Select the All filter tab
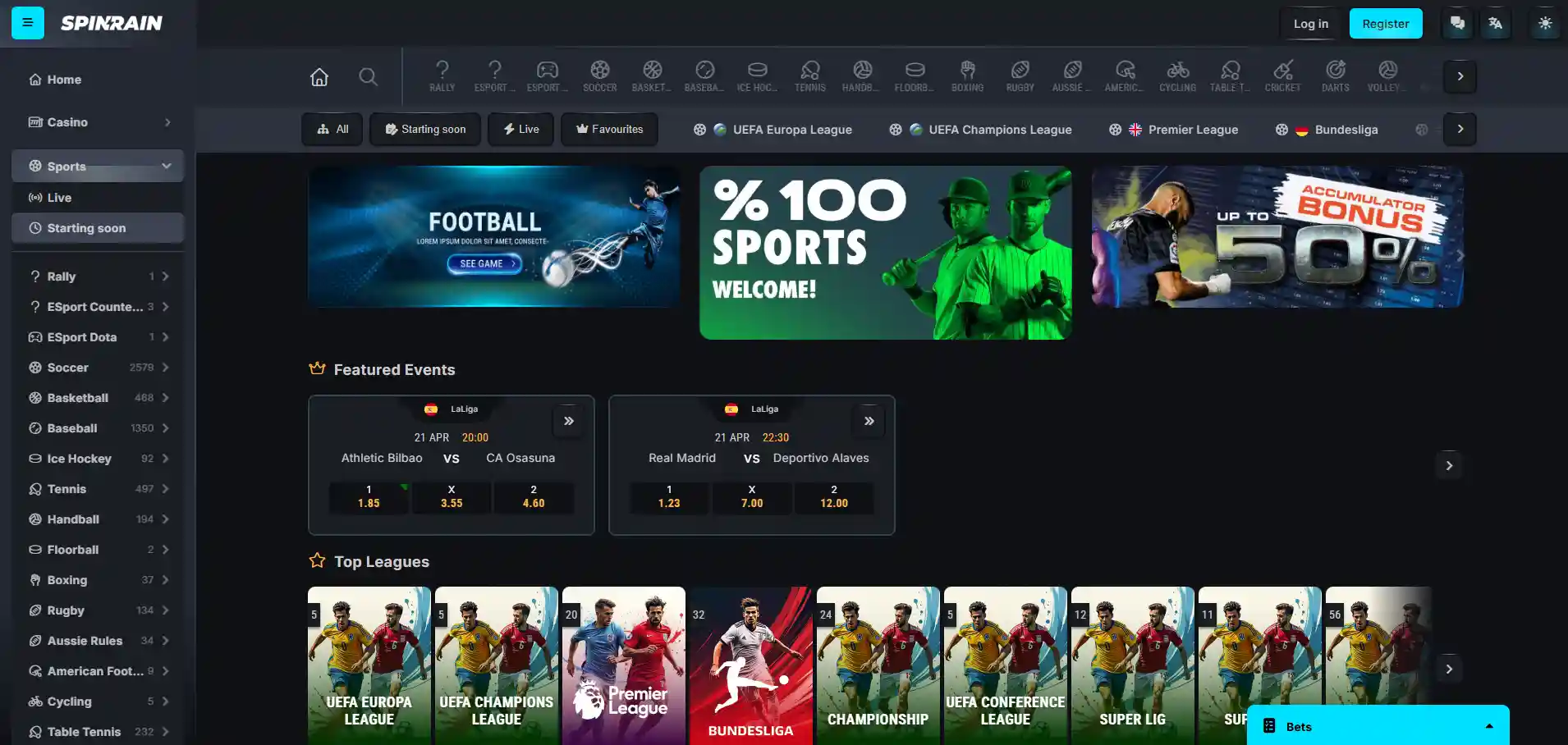The height and width of the screenshot is (745, 1568). tap(332, 129)
